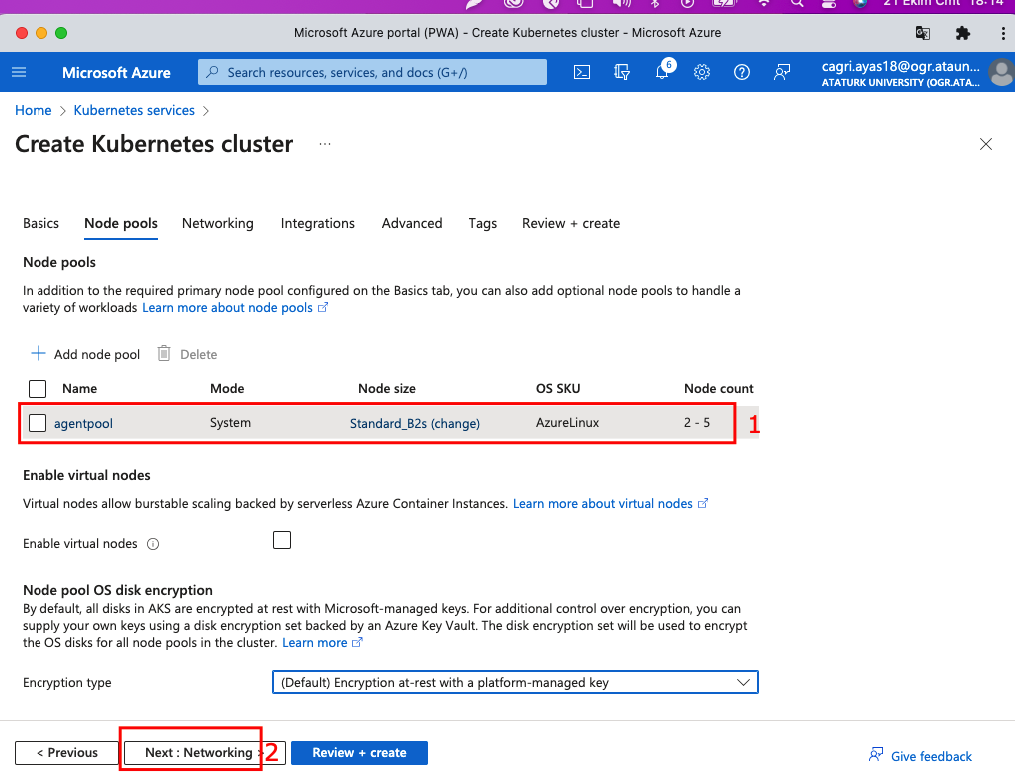Click the Review + create button
Viewport: 1015px width, 779px height.
coord(359,752)
